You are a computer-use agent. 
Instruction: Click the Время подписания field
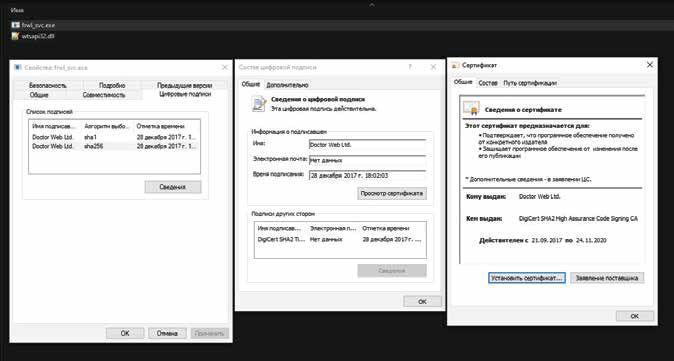coord(367,175)
